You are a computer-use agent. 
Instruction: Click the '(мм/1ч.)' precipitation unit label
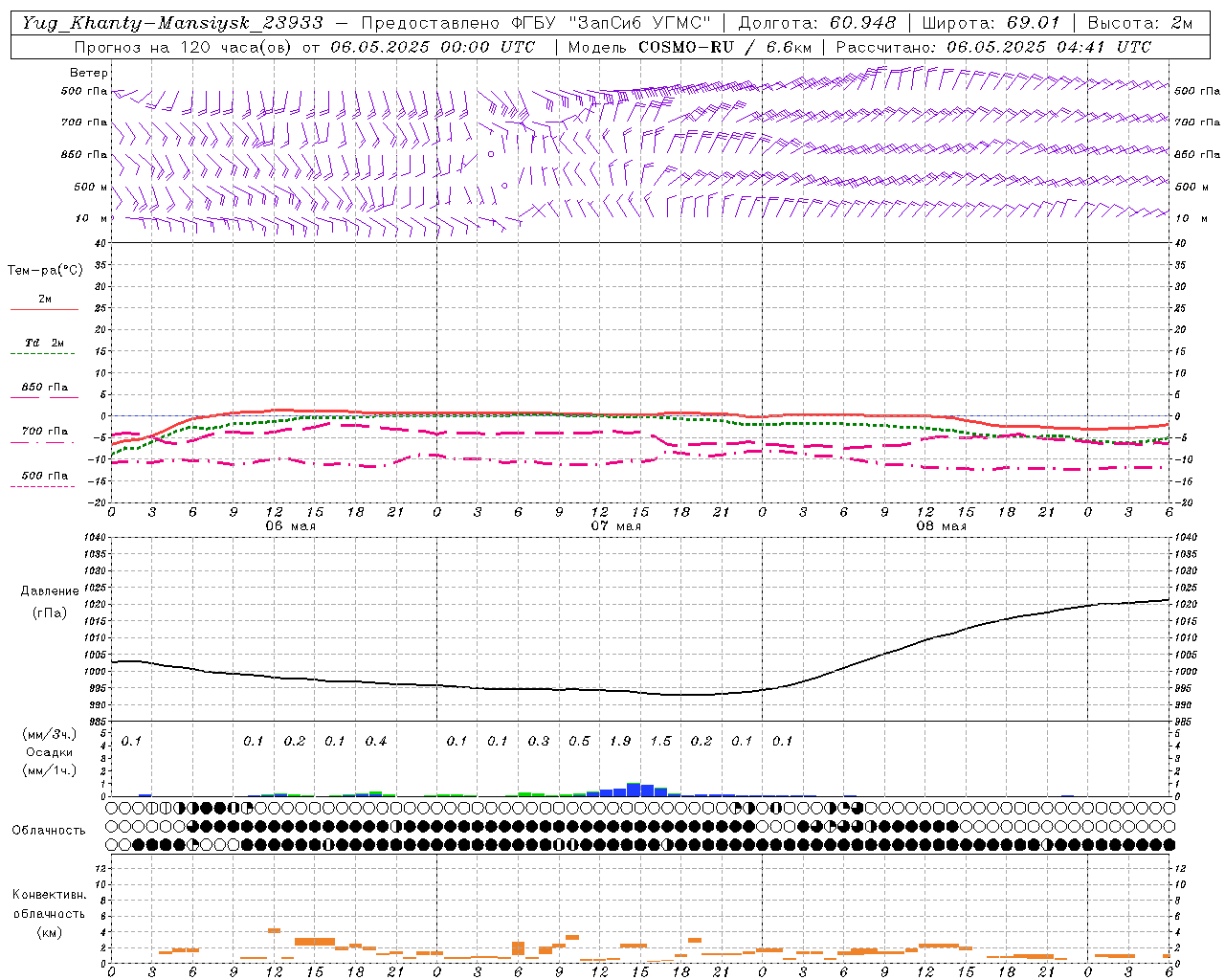[50, 770]
